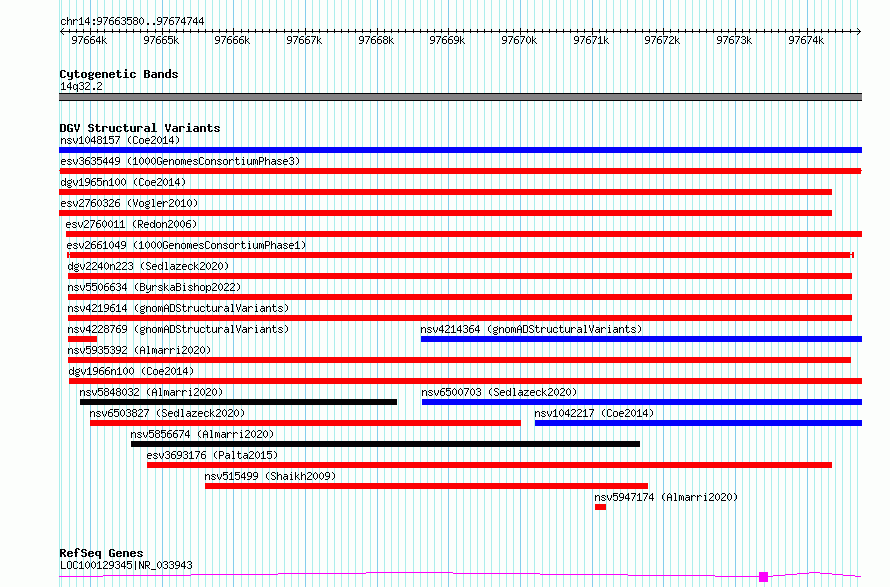Click nsv4228769 (gnomADStructuralVariants) label

(x=178, y=329)
